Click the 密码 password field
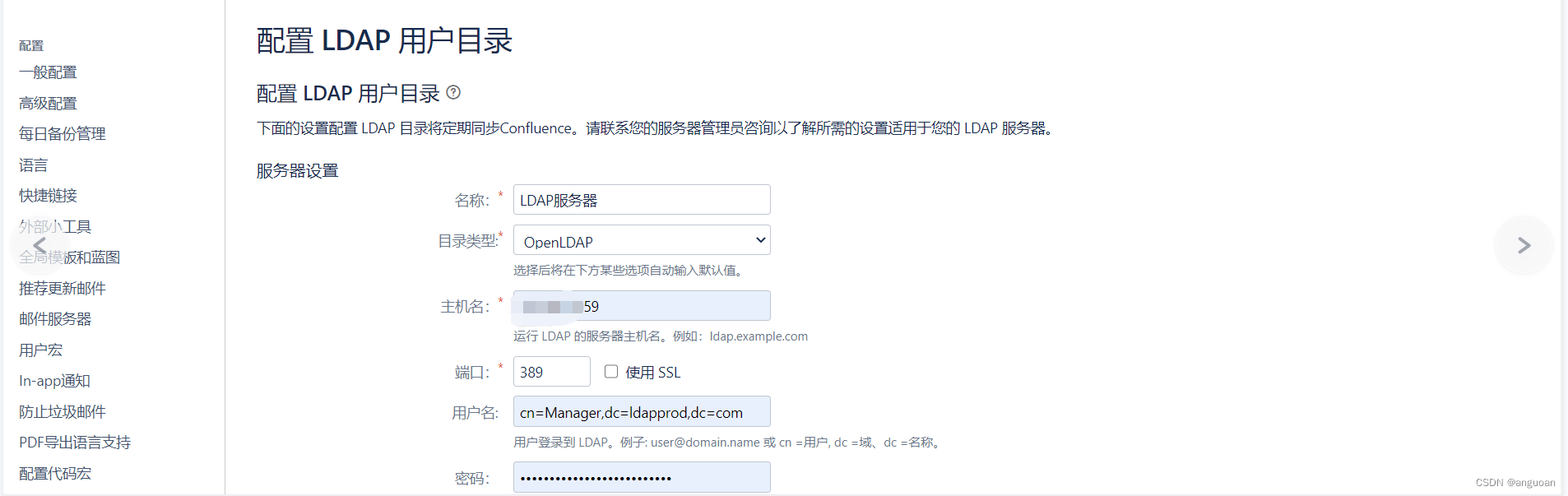Screen dimensions: 1568x496 642,477
